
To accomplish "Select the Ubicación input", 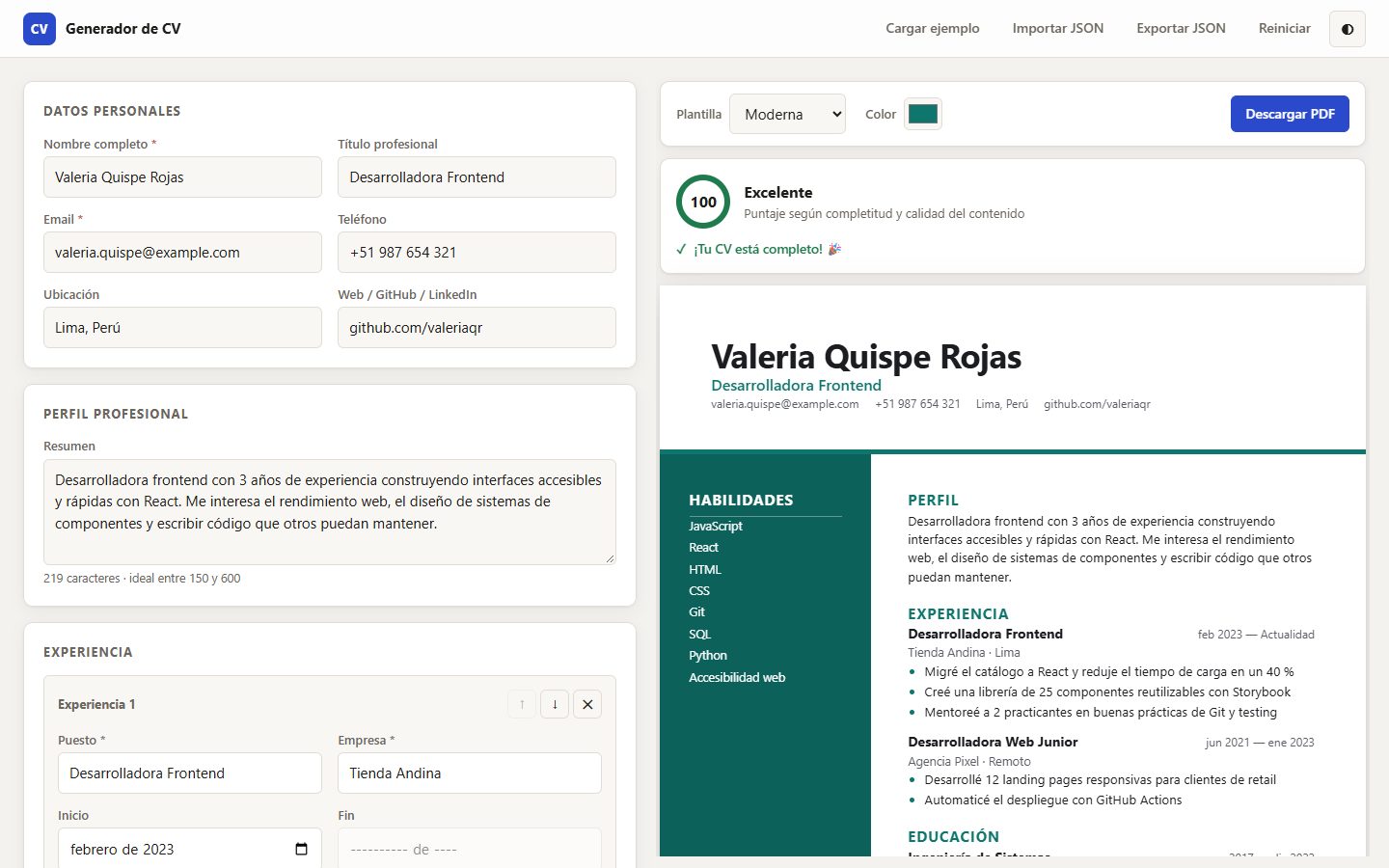I will point(182,328).
